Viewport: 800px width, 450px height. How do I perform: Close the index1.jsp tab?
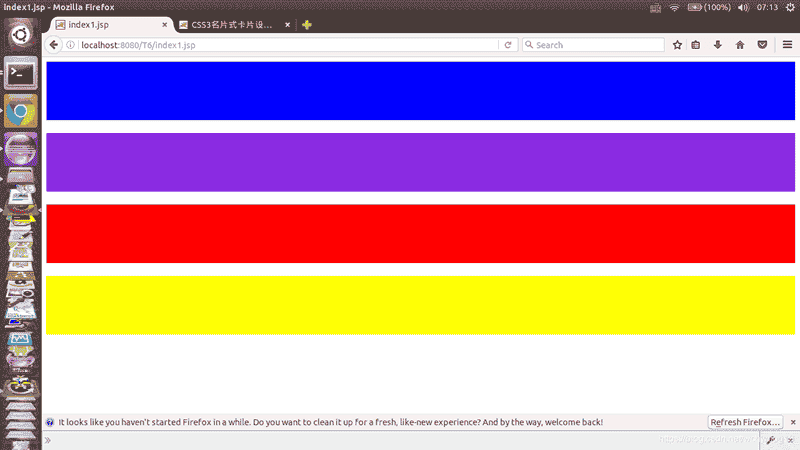point(165,25)
